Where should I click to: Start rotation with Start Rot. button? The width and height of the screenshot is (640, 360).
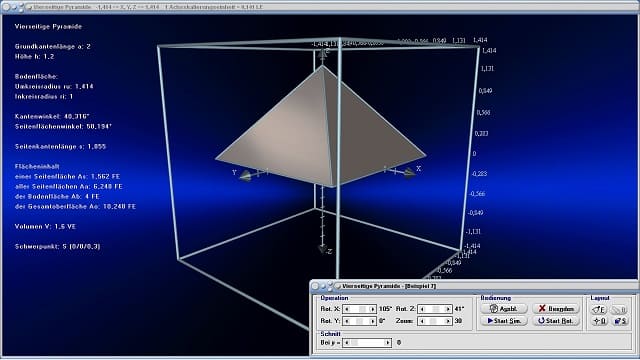coord(556,321)
